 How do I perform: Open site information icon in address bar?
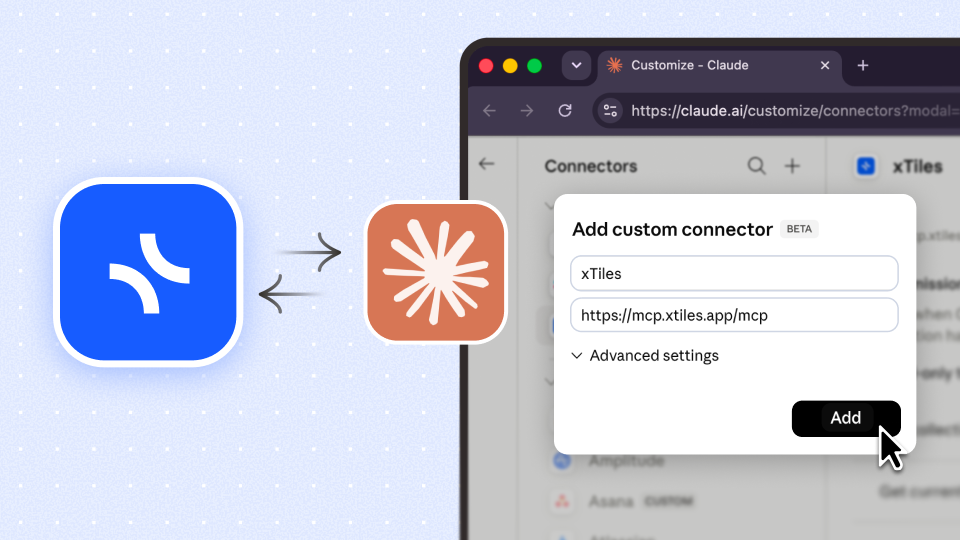point(610,111)
